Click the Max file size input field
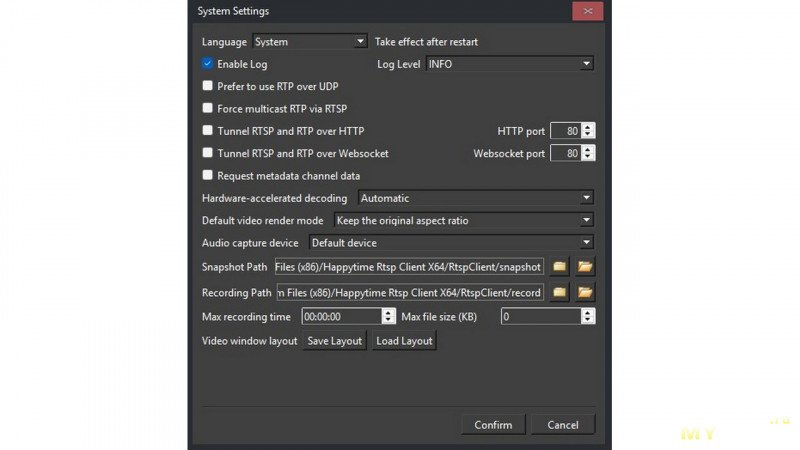This screenshot has height=450, width=800. click(x=540, y=317)
